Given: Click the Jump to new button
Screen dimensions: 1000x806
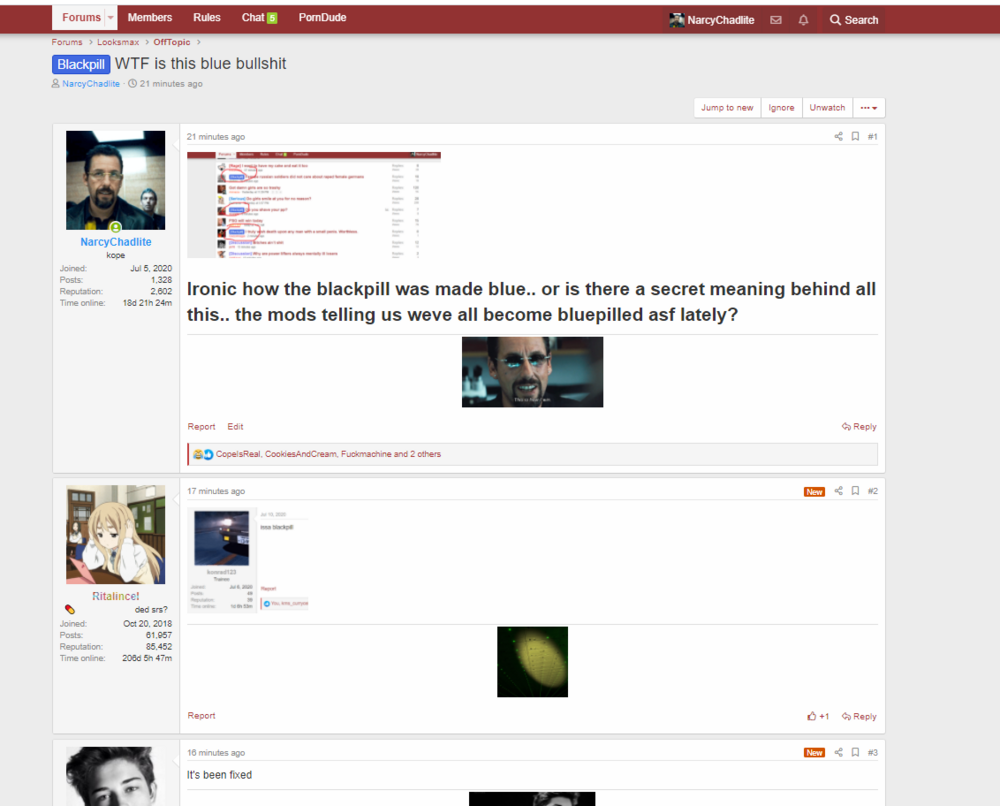Looking at the screenshot, I should pyautogui.click(x=727, y=108).
